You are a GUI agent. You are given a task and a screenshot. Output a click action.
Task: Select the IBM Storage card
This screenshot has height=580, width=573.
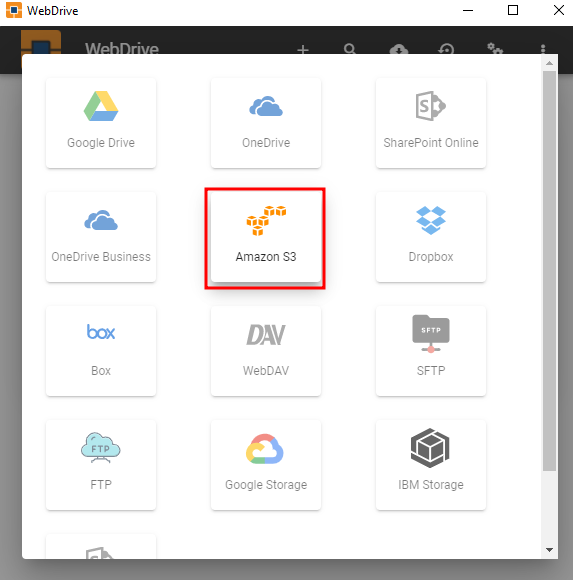431,465
